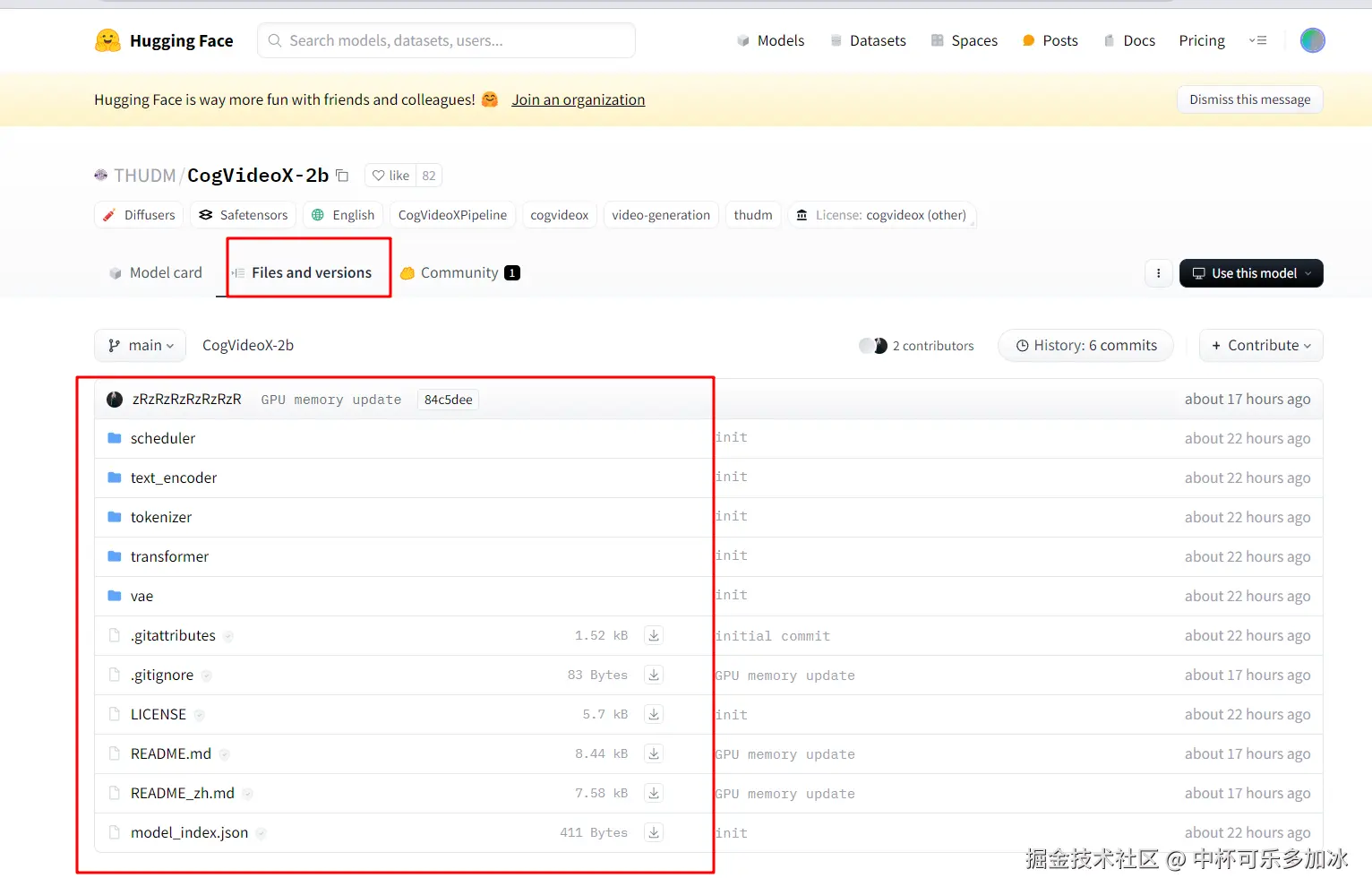
Task: Open Spaces in navigation
Action: [x=965, y=40]
